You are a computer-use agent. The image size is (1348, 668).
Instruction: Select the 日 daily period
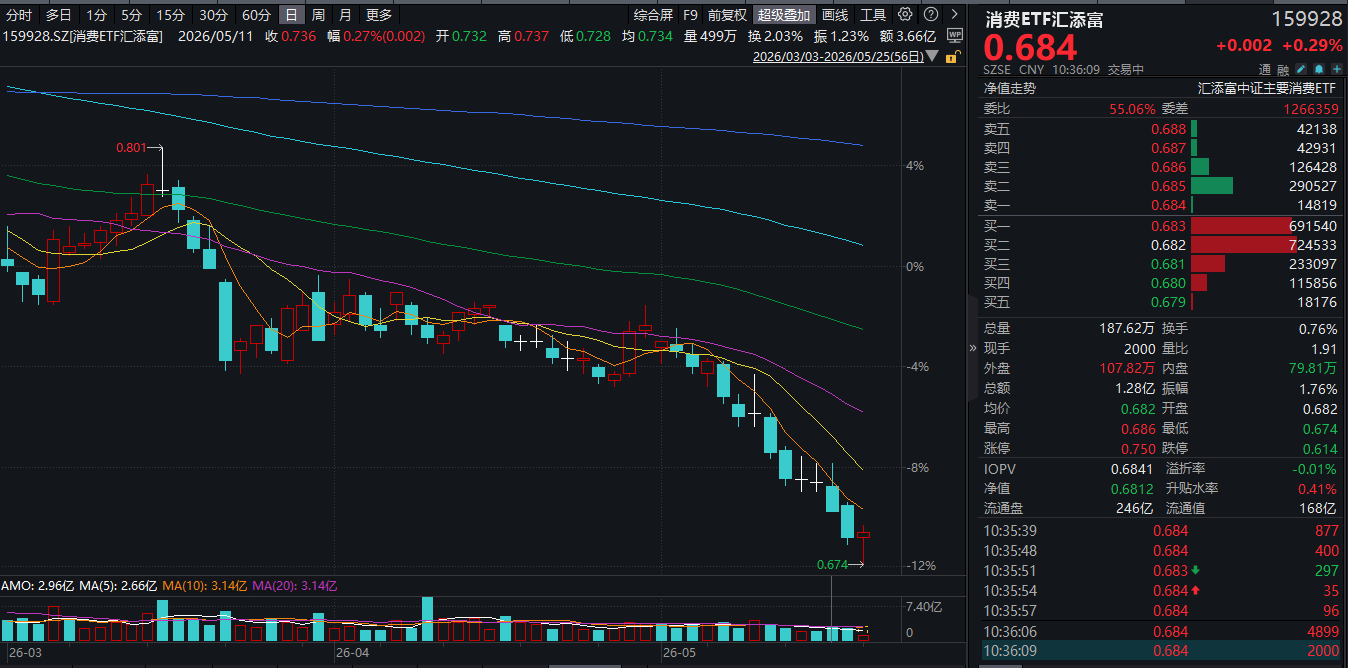pyautogui.click(x=291, y=15)
